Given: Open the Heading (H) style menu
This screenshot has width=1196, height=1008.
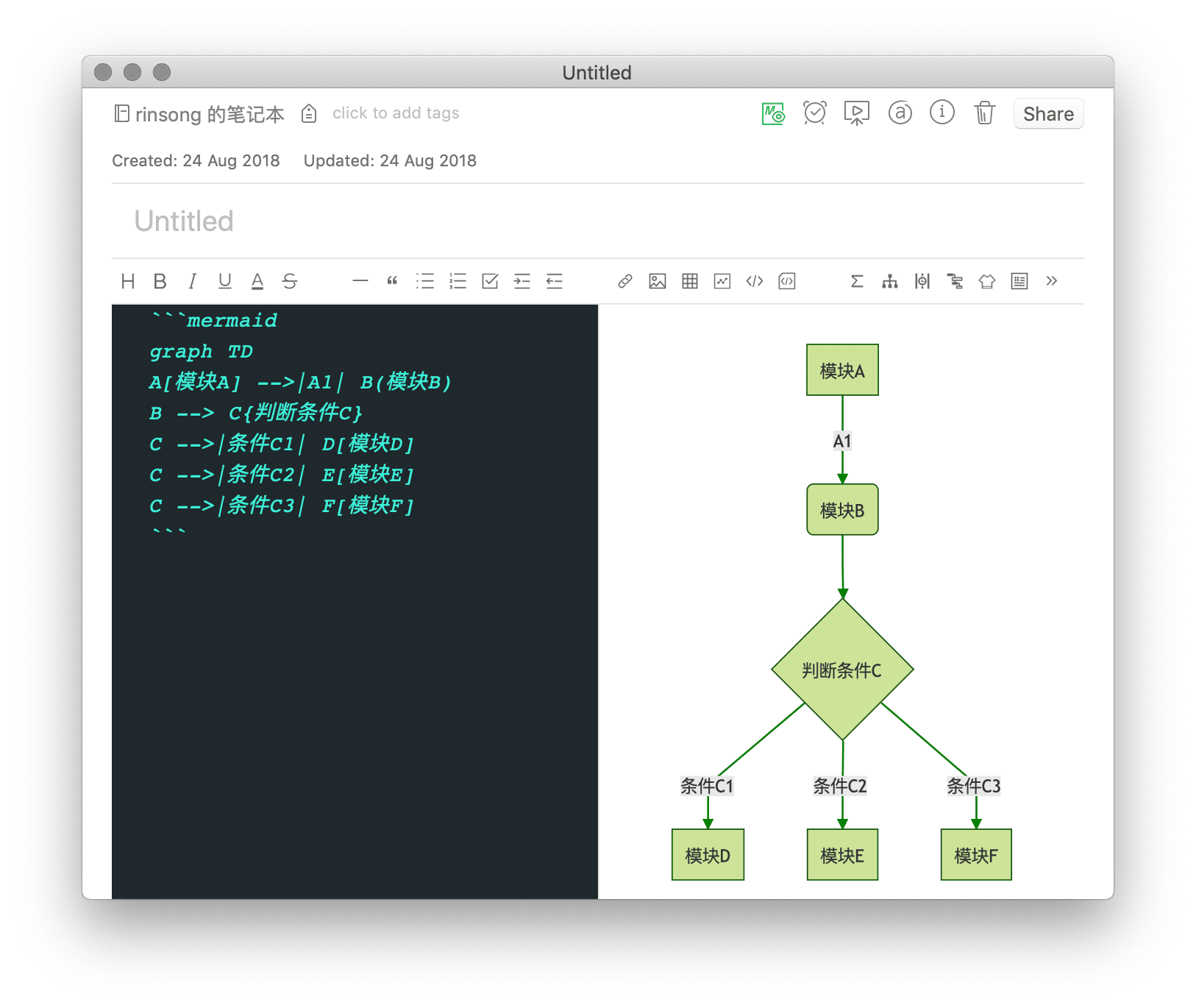Looking at the screenshot, I should (128, 281).
